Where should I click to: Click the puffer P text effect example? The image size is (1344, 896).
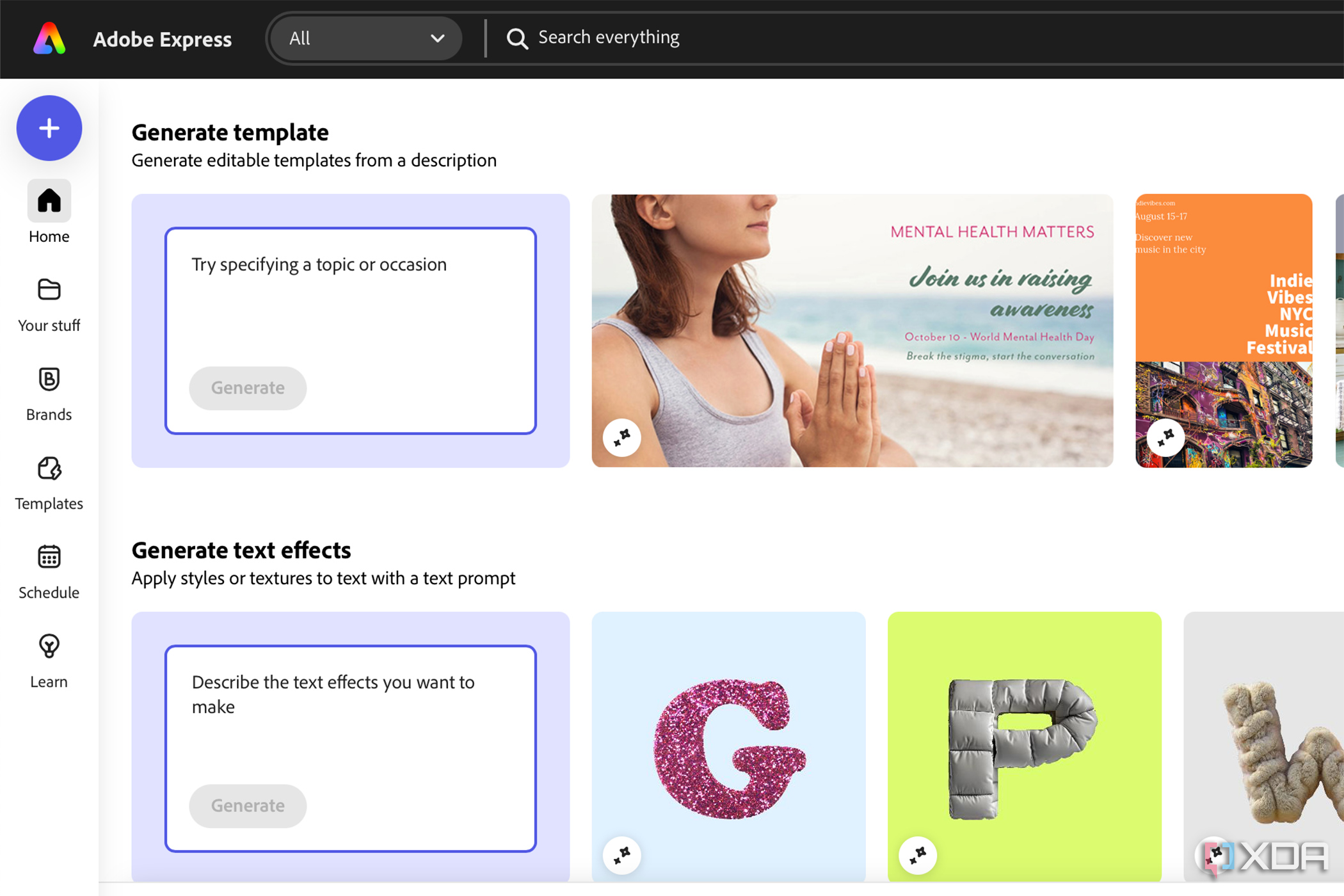pos(1023,745)
